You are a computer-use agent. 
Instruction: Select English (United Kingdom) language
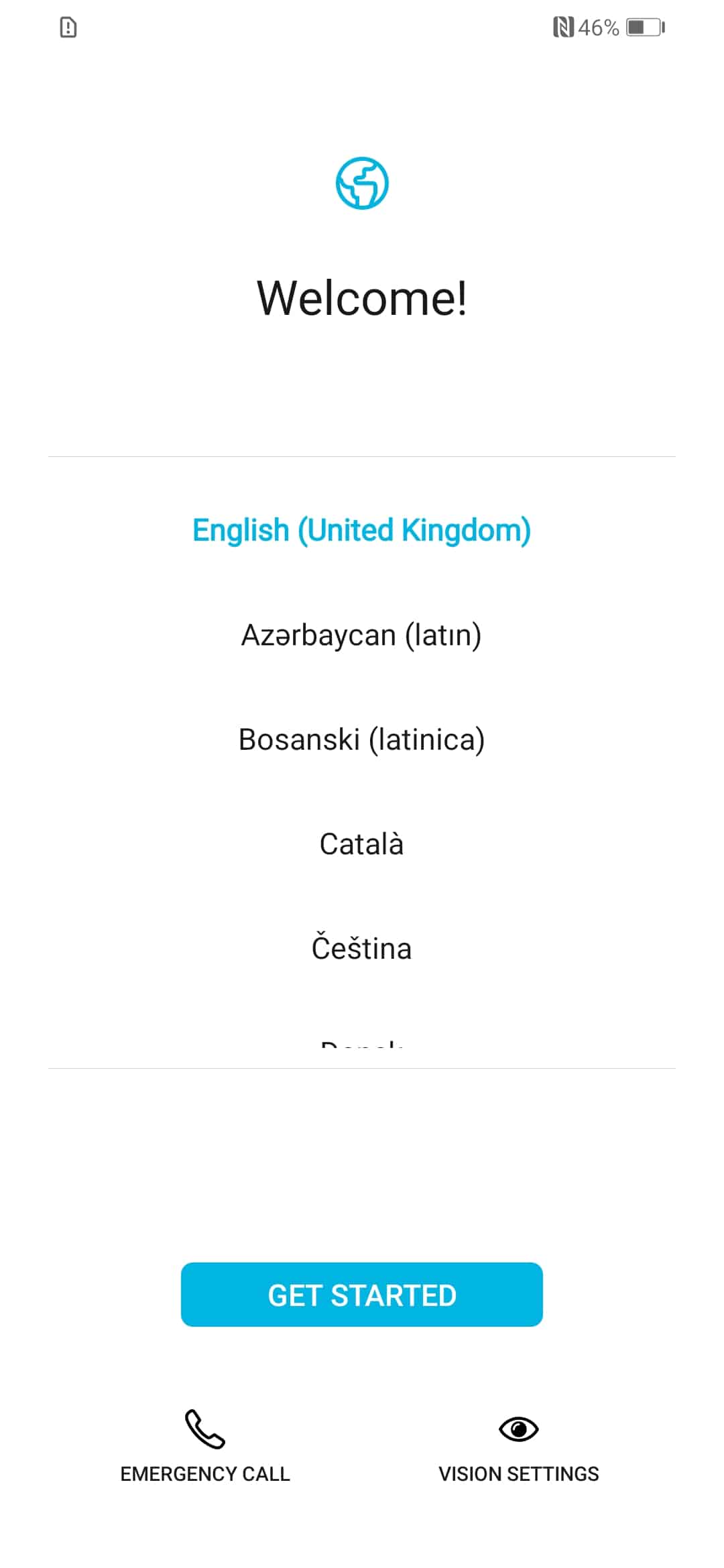(x=362, y=530)
